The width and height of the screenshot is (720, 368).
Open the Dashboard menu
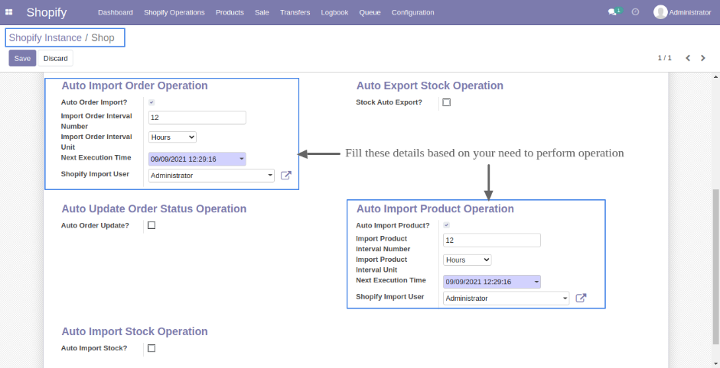(x=115, y=12)
